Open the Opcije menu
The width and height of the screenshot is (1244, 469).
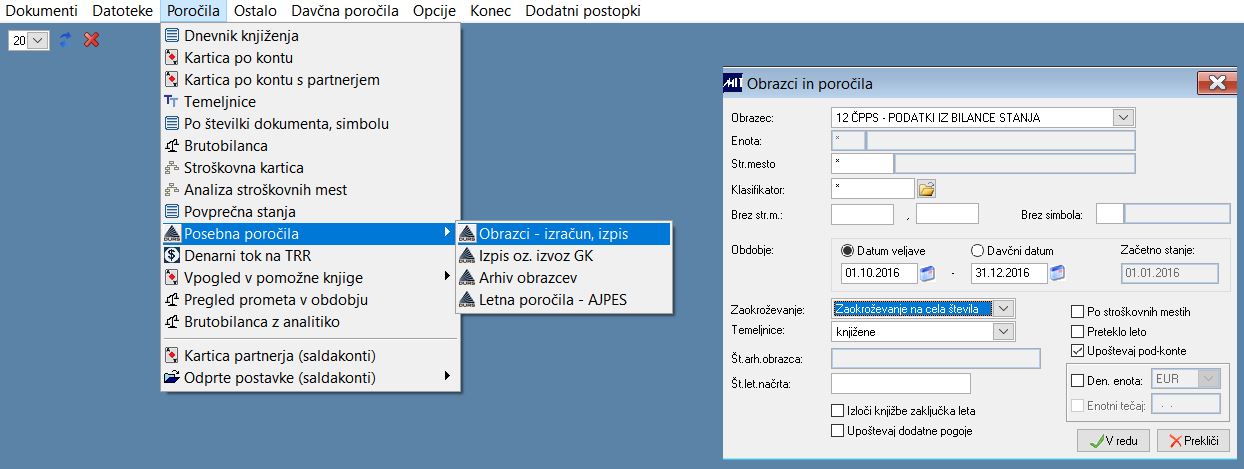[434, 11]
